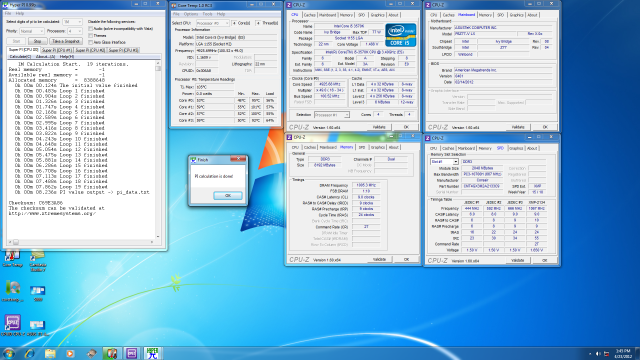Open Calculate menu inside Super PI

pyautogui.click(x=20, y=57)
